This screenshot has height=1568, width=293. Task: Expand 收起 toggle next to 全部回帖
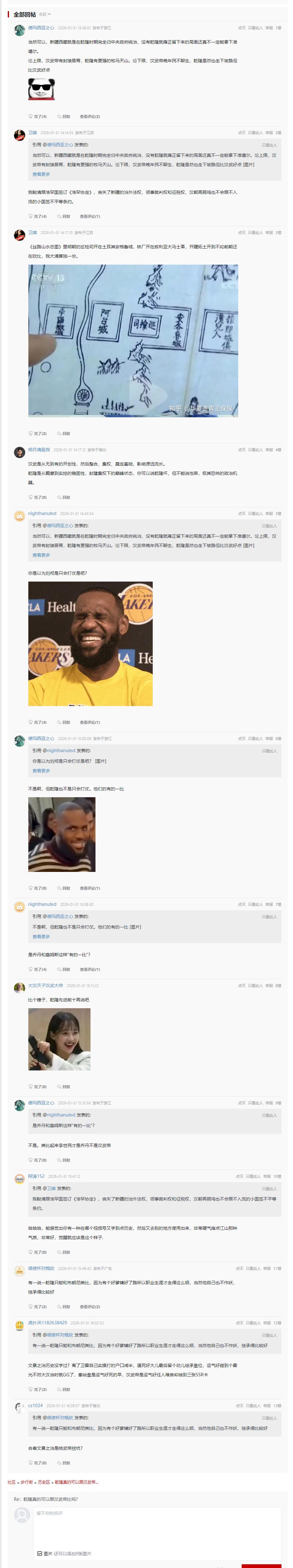pyautogui.click(x=45, y=15)
